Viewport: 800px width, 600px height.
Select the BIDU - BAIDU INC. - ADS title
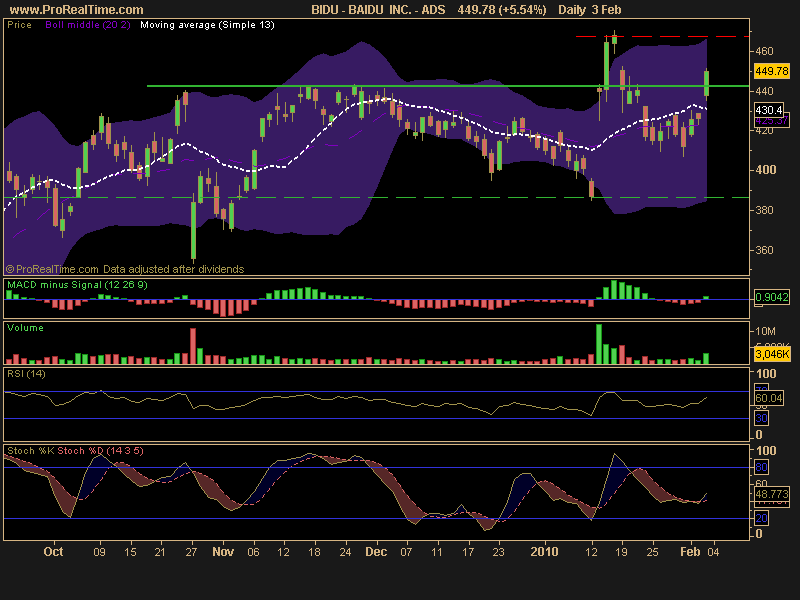tap(378, 10)
